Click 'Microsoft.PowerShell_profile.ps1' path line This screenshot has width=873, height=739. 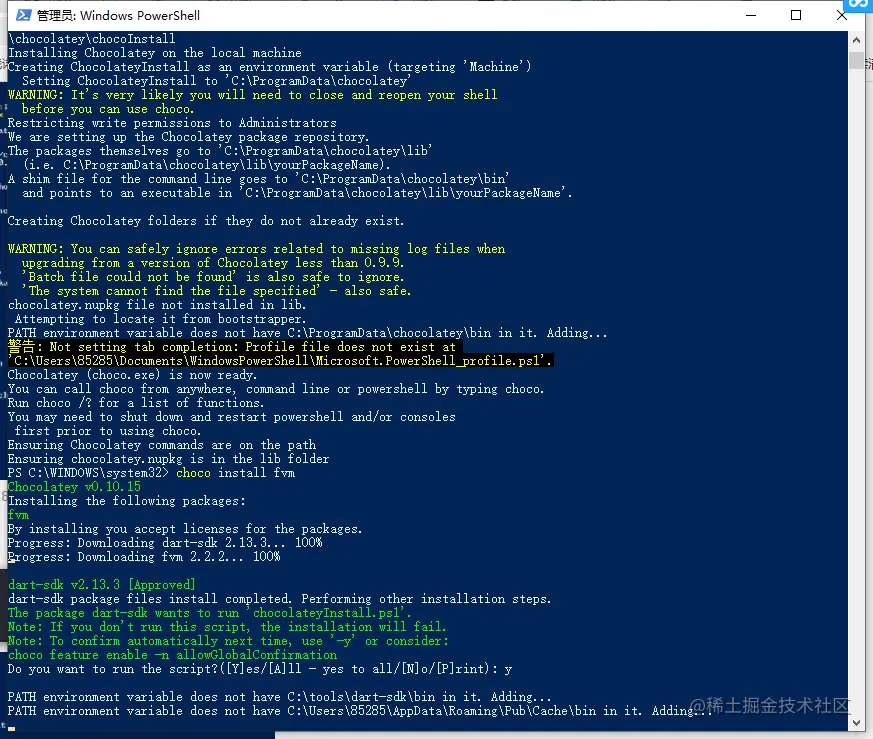(x=281, y=361)
